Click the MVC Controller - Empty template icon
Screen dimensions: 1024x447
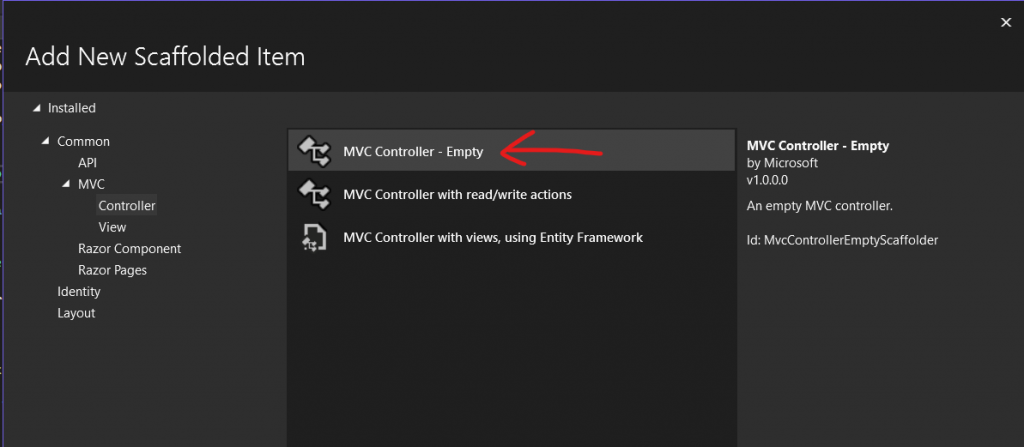(316, 152)
